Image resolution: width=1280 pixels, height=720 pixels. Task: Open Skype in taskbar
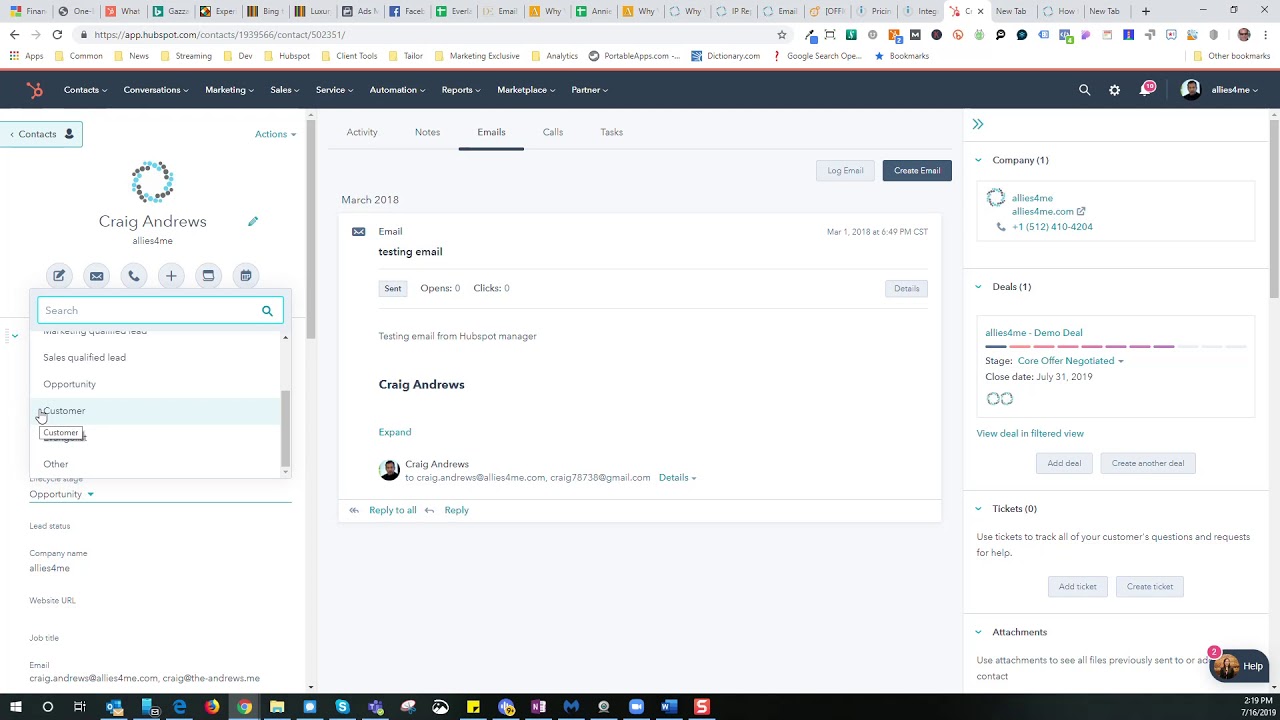[x=342, y=707]
